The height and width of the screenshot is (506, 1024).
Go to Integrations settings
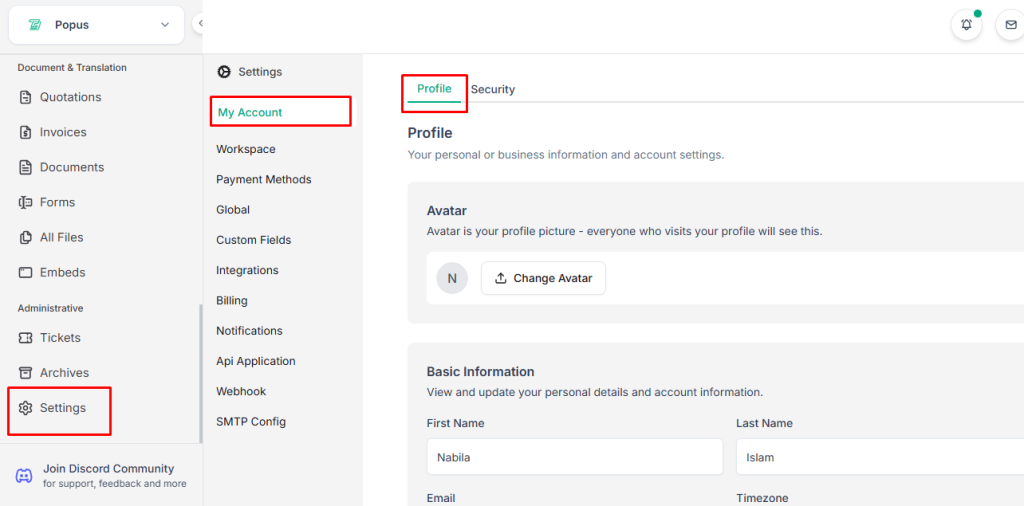247,270
